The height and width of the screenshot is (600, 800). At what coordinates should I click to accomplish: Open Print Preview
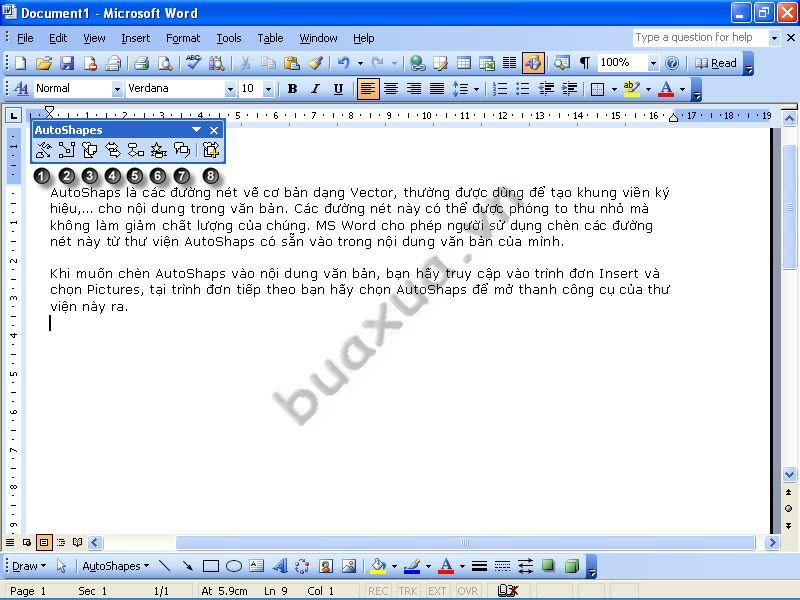coord(165,63)
